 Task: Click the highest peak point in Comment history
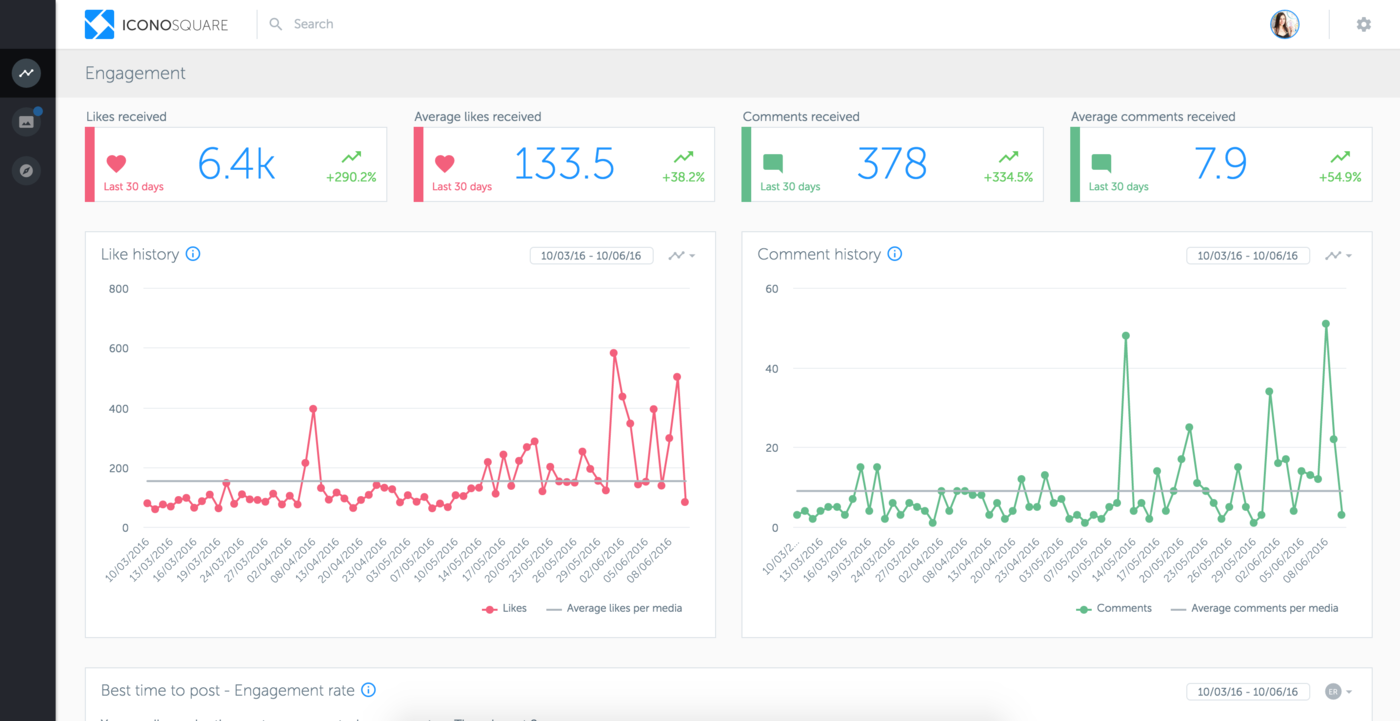pyautogui.click(x=1326, y=324)
